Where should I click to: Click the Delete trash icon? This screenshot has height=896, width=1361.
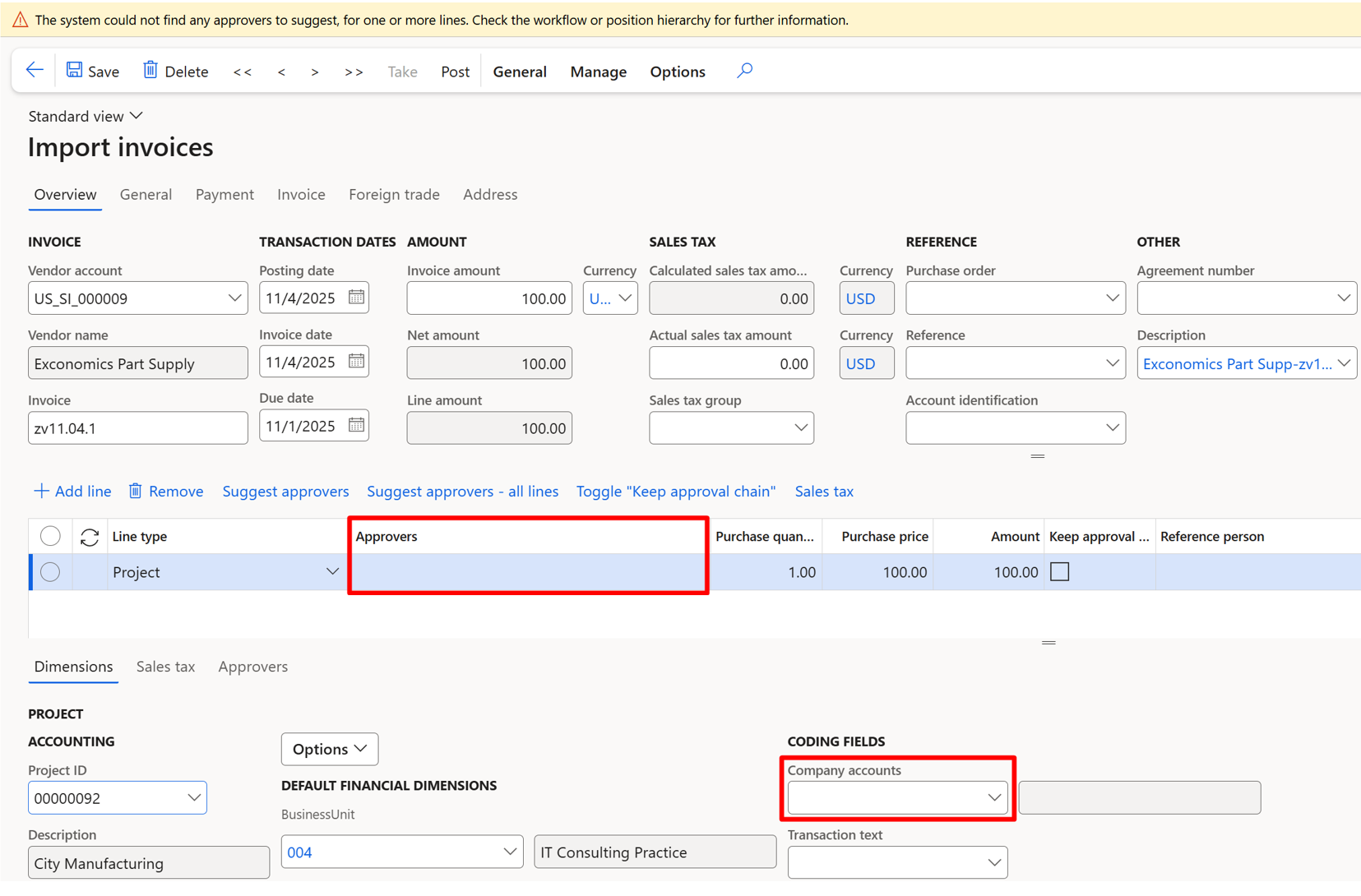(x=150, y=71)
